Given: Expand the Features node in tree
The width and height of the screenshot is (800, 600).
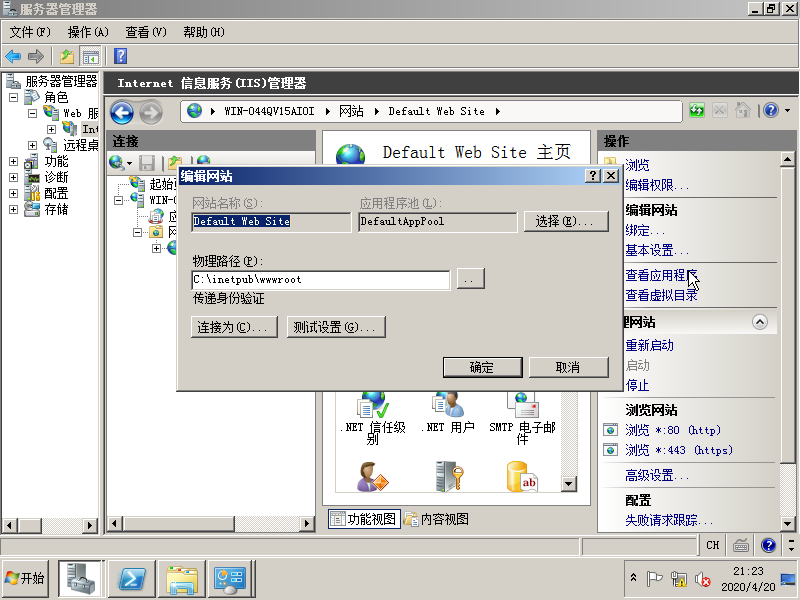Looking at the screenshot, I should pos(14,161).
